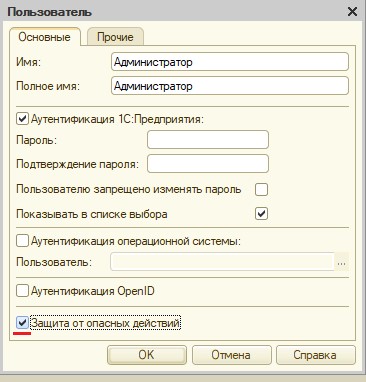Enable Аутентификация операционной системы checkbox

[x=22, y=241]
